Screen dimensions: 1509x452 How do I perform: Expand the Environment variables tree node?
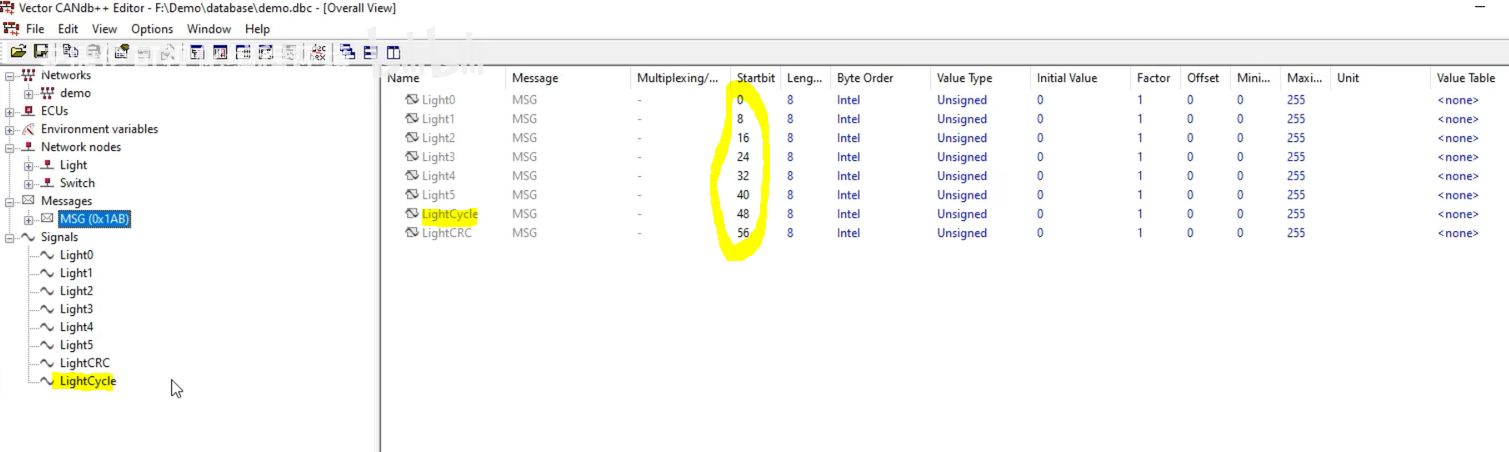(10, 130)
